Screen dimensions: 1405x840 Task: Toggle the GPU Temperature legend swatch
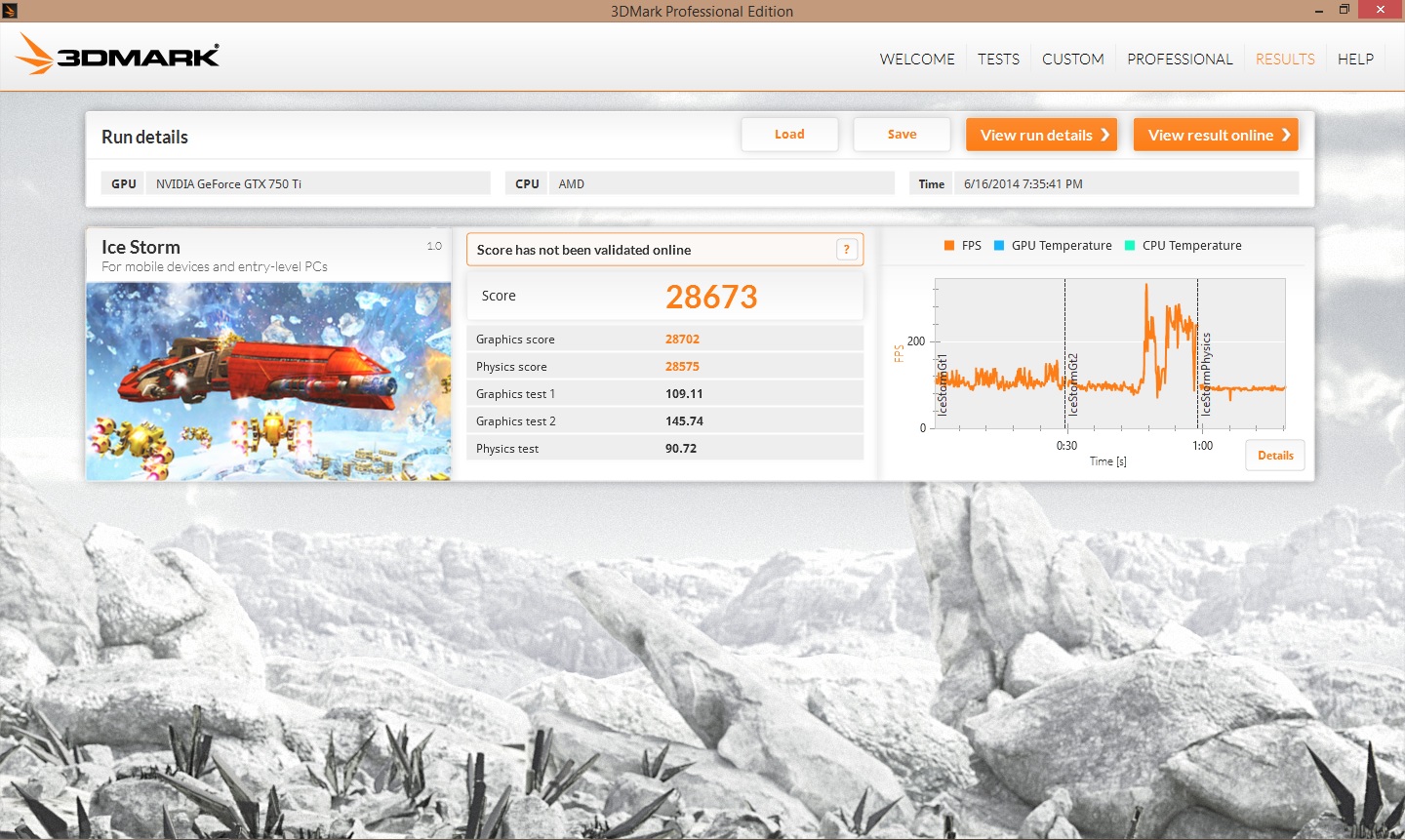click(999, 246)
